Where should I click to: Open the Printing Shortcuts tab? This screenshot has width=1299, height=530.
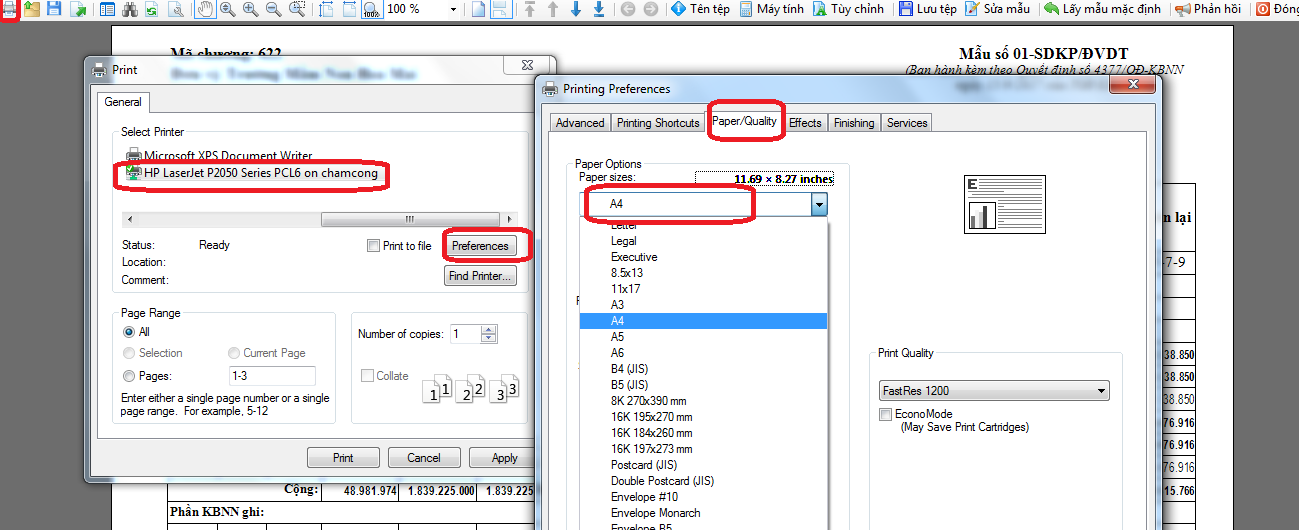[658, 123]
